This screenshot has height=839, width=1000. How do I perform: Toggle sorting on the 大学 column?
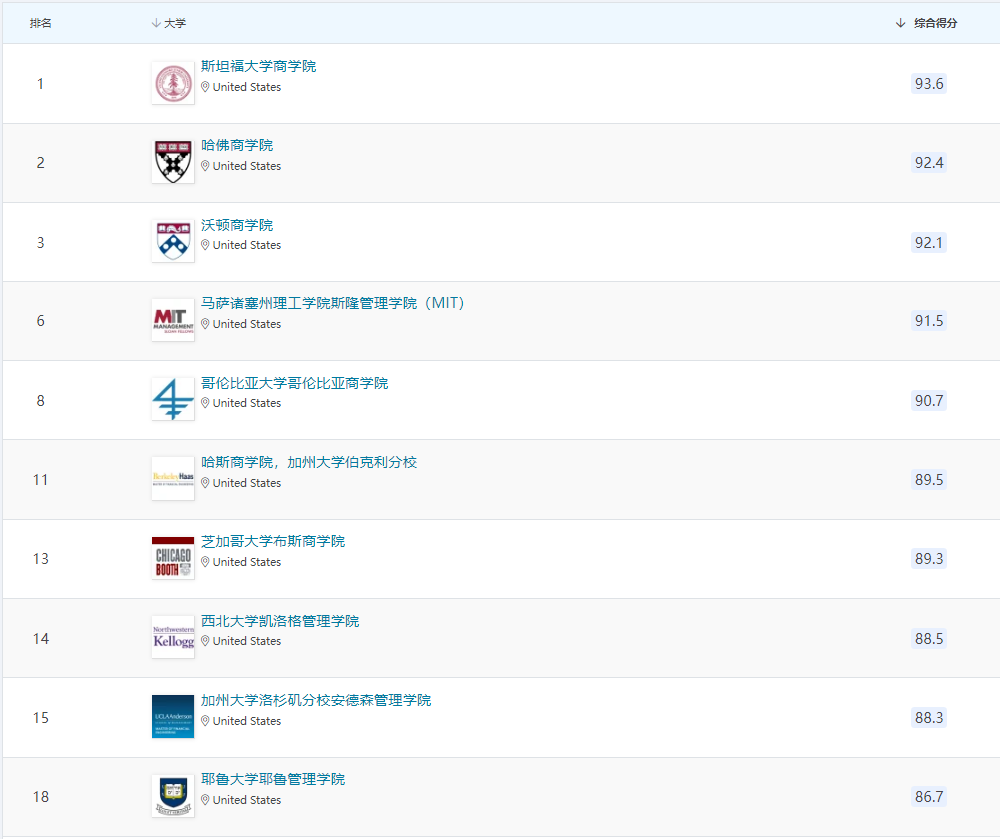coord(170,22)
